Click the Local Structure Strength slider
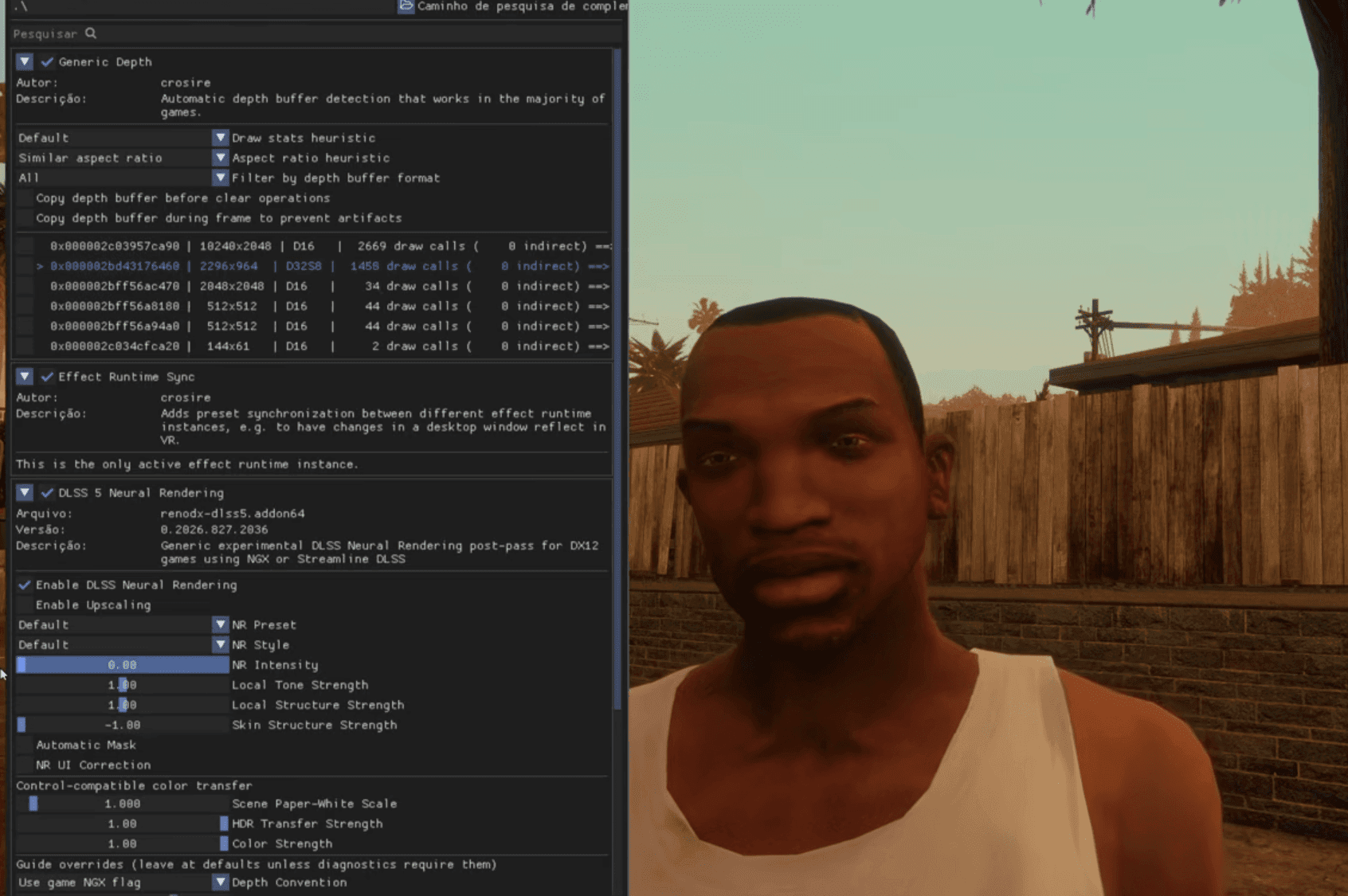The width and height of the screenshot is (1348, 896). 123,705
